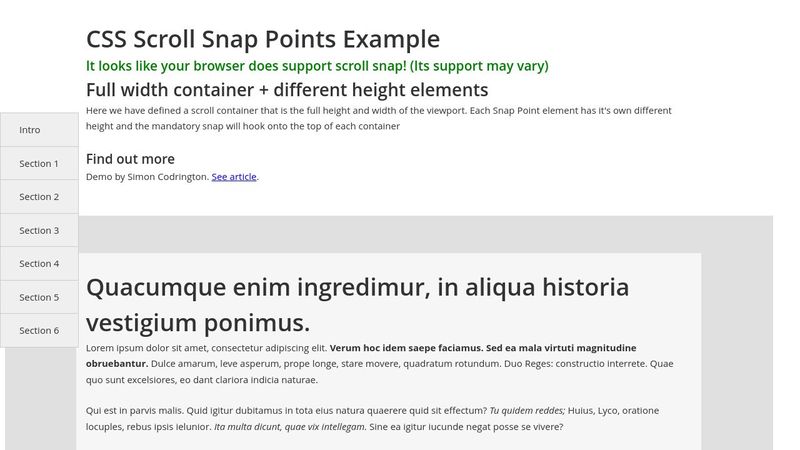This screenshot has height=450, width=800.
Task: Select Section 2 in the side menu
Action: point(39,196)
